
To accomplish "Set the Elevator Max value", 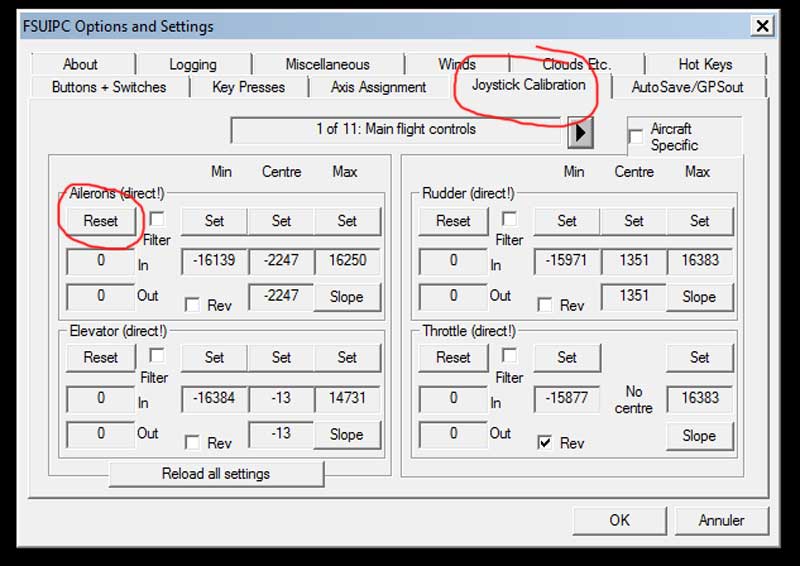I will click(347, 357).
